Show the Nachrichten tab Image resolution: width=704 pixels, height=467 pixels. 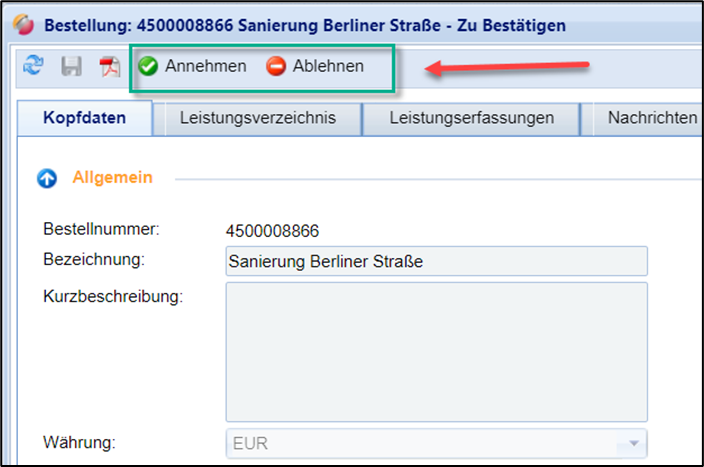point(651,118)
